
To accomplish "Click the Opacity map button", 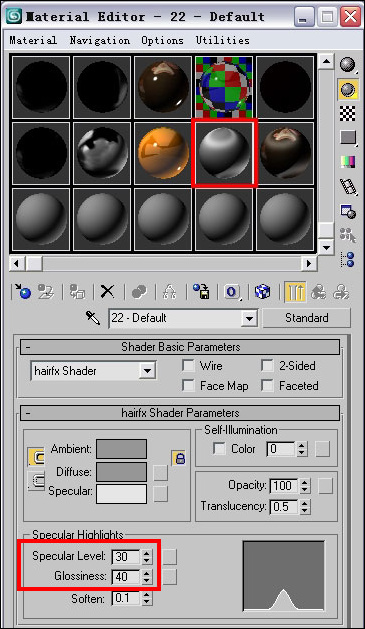I will (325, 486).
